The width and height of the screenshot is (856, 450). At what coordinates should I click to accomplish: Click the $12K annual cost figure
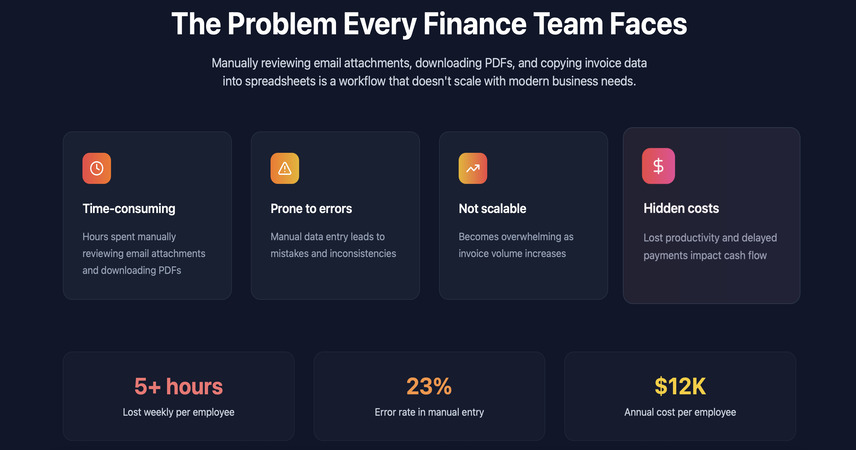point(680,387)
